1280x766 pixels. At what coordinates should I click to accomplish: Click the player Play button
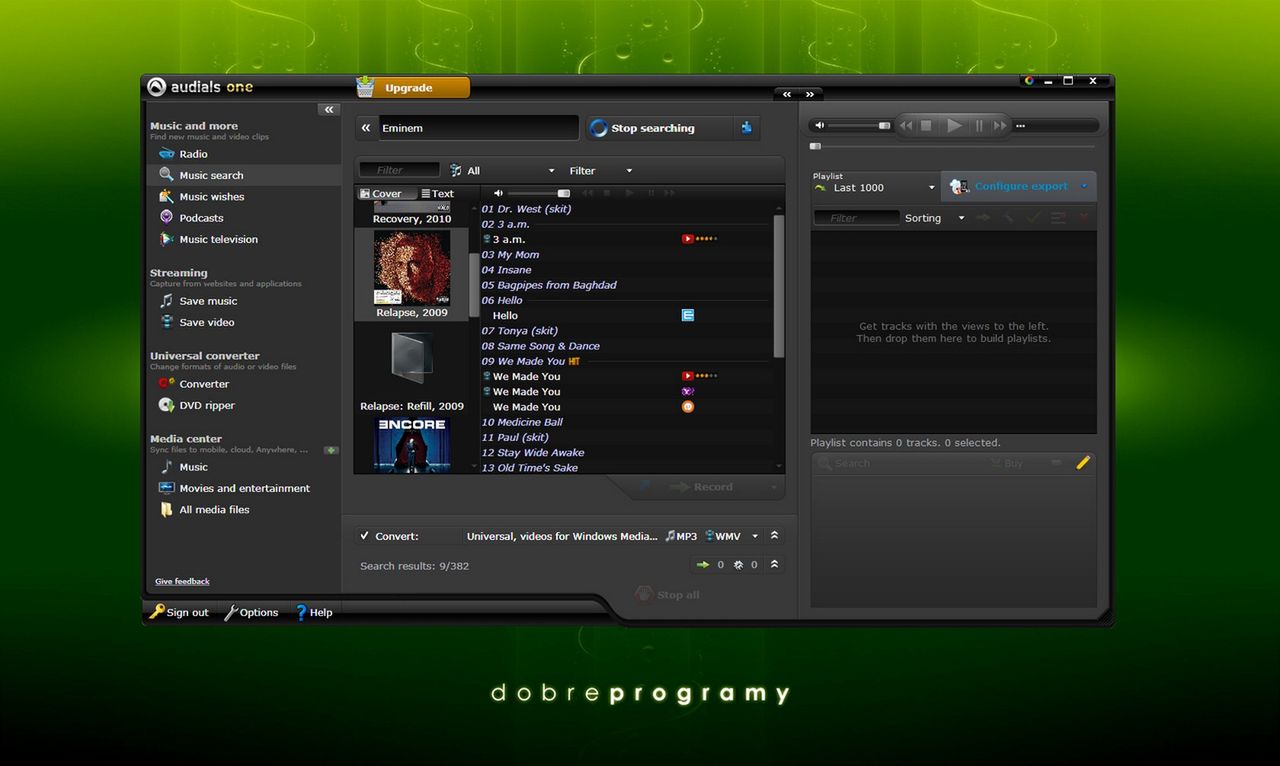[954, 126]
